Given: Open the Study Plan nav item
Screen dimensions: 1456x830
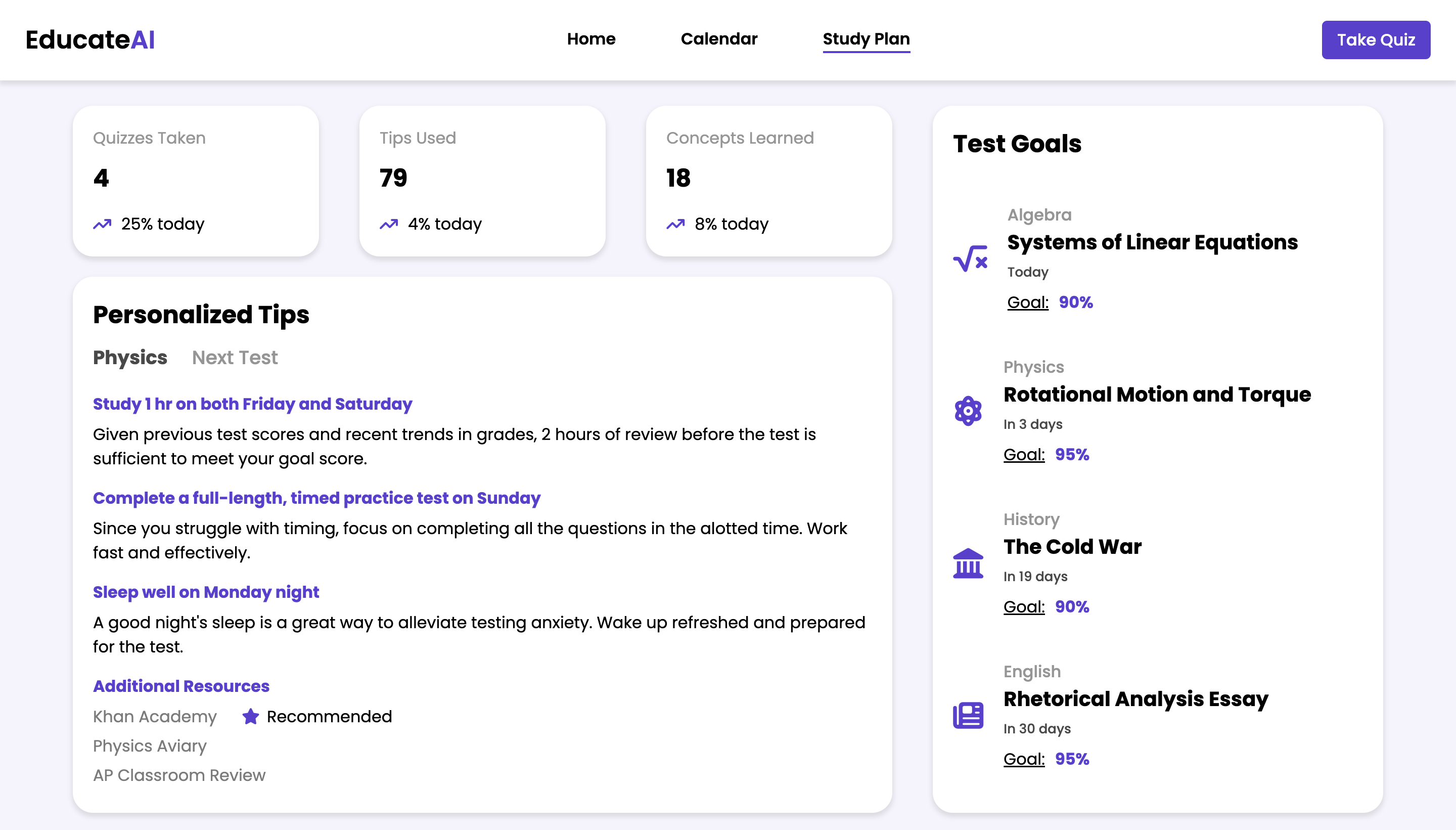Looking at the screenshot, I should pyautogui.click(x=866, y=39).
